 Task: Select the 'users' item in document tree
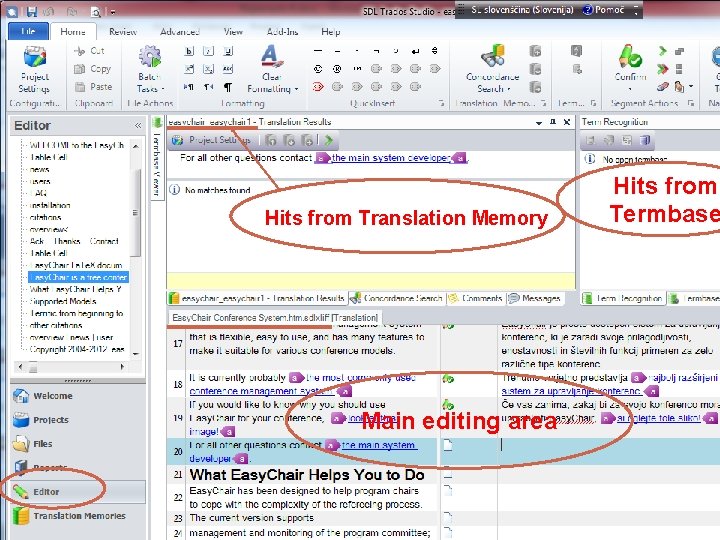(x=40, y=181)
